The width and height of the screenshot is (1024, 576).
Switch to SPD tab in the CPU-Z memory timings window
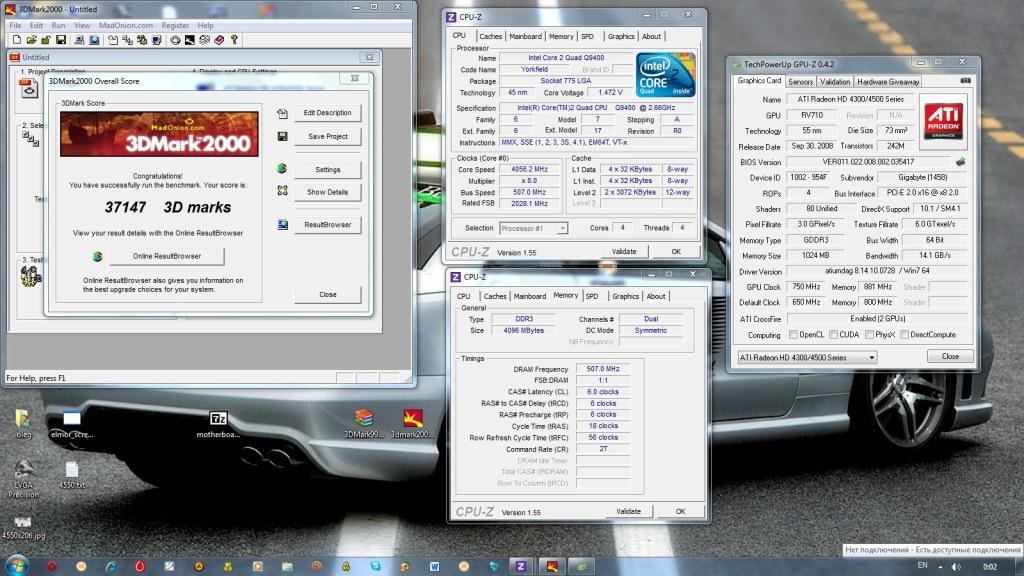[592, 296]
